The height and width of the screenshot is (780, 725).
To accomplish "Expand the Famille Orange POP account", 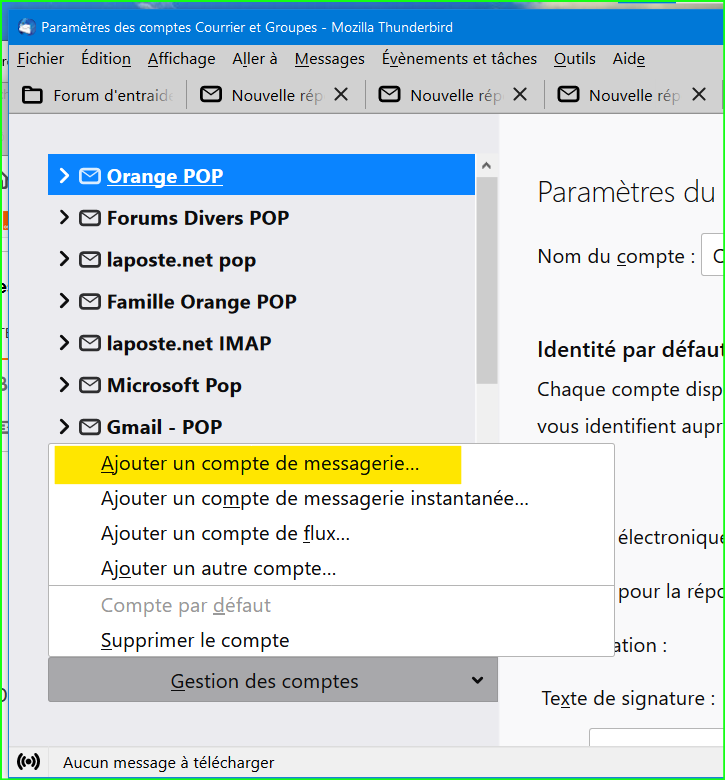I will (64, 301).
